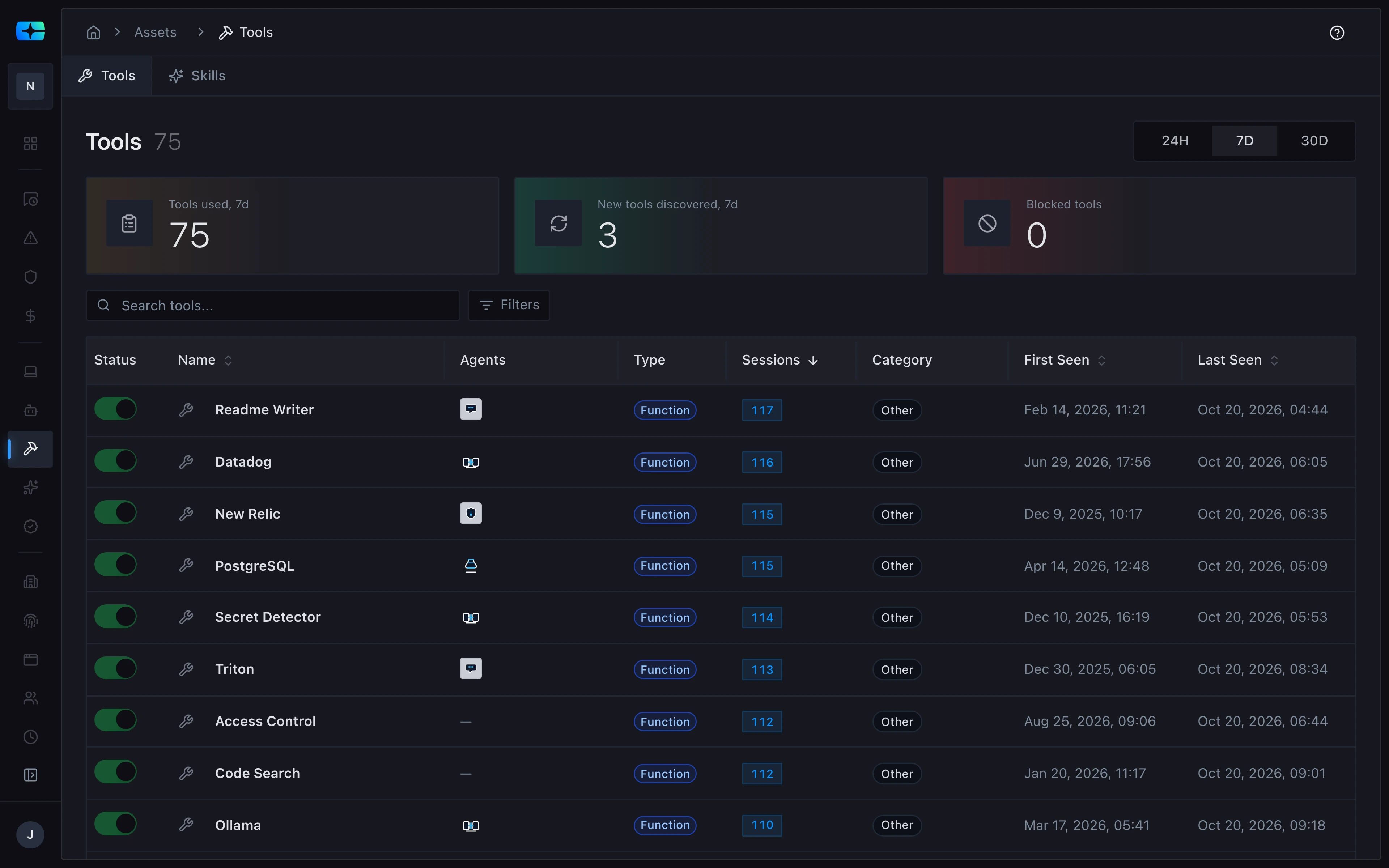Viewport: 1389px width, 868px height.
Task: Select the 30D time range
Action: tap(1314, 141)
